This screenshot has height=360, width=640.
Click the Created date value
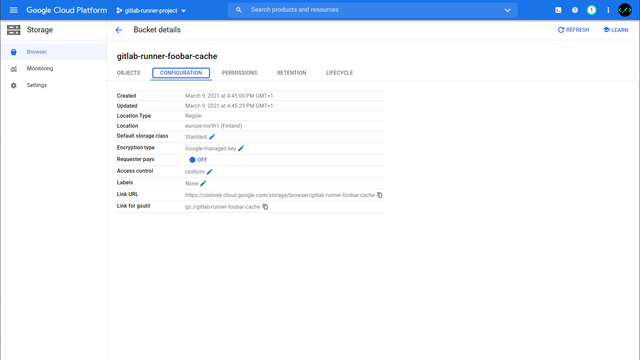point(229,96)
